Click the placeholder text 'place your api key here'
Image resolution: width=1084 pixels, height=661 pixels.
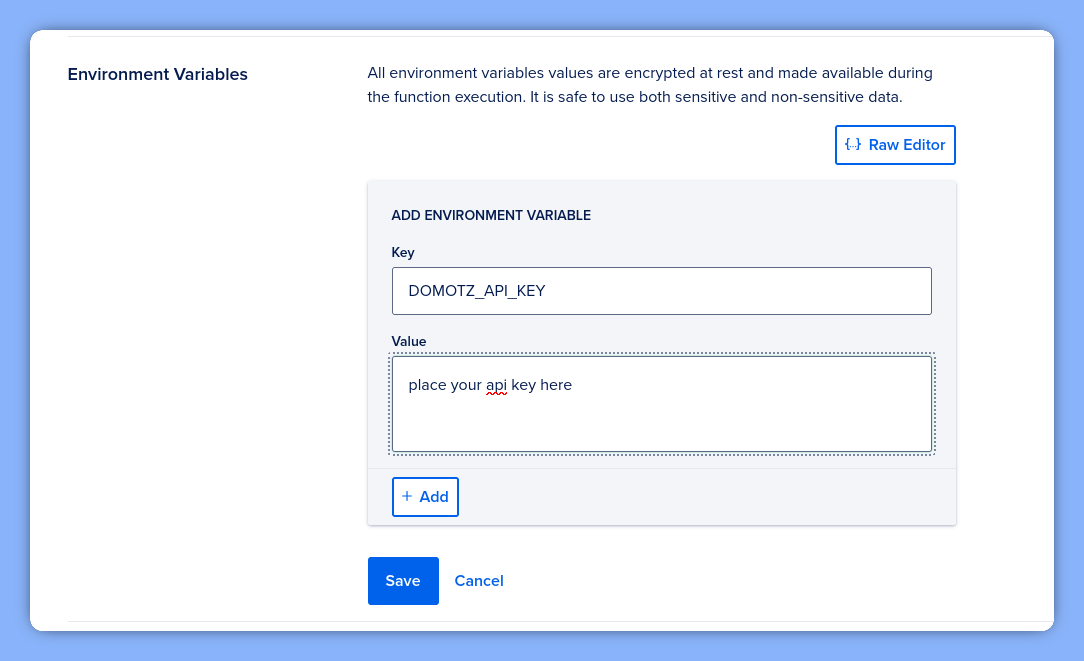click(x=489, y=384)
